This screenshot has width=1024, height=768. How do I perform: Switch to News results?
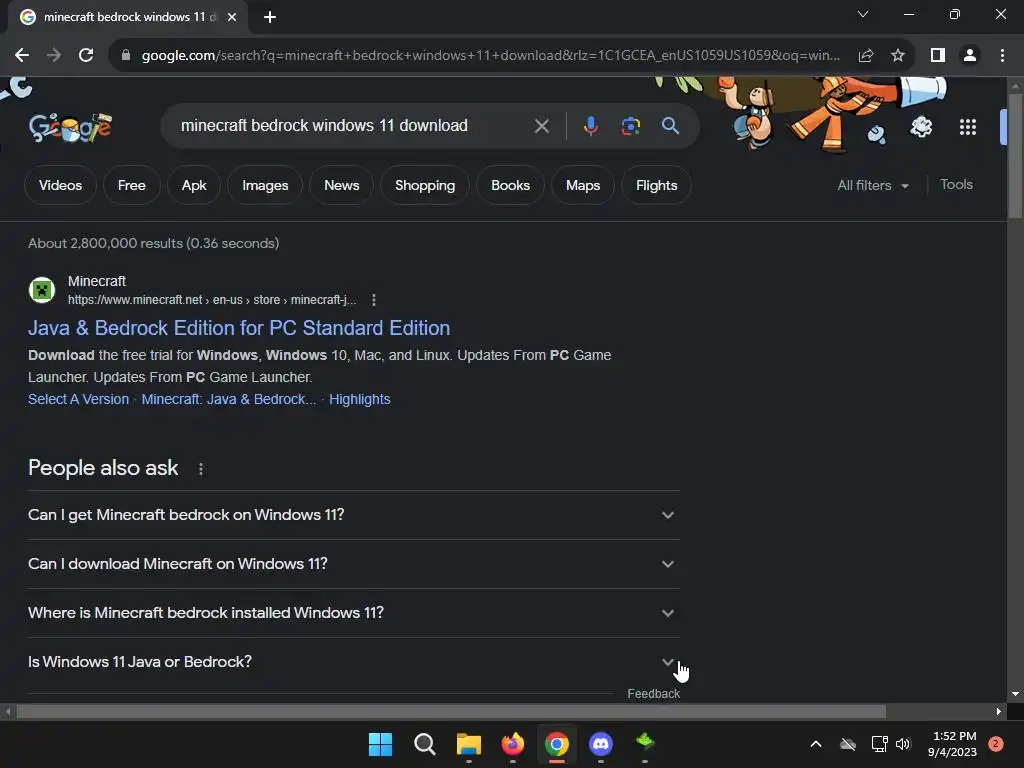click(x=342, y=185)
